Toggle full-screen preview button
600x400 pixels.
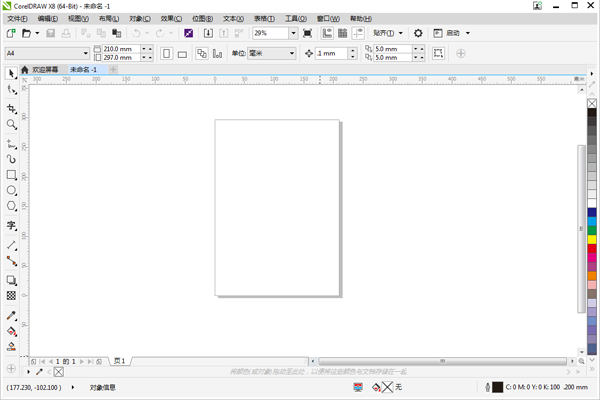pos(307,33)
